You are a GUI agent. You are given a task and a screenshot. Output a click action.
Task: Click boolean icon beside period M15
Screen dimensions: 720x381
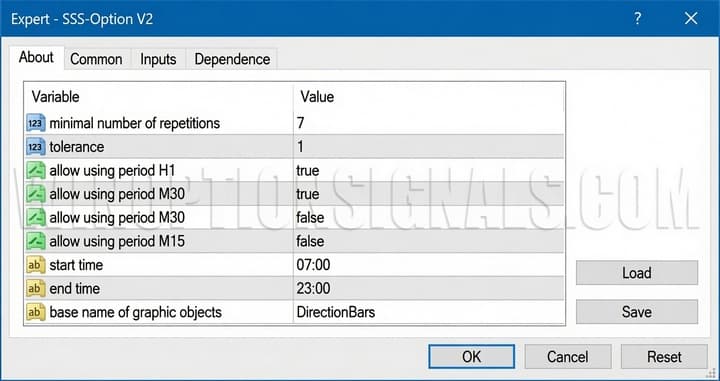point(36,241)
